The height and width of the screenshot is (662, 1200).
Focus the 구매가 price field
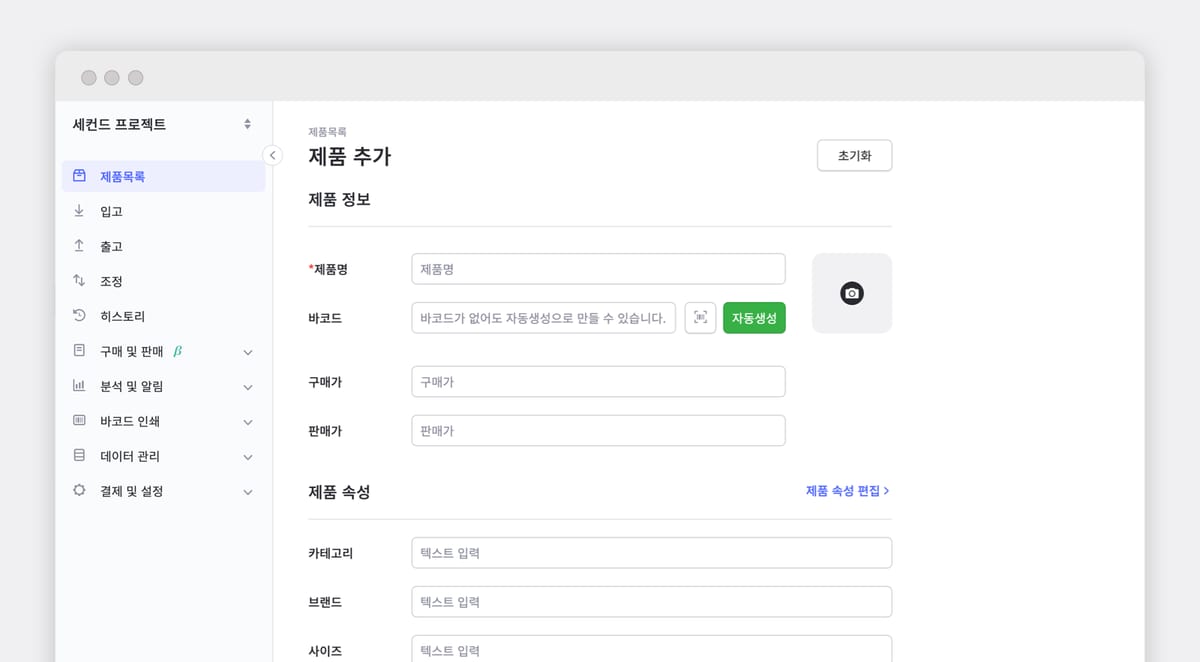(x=598, y=381)
